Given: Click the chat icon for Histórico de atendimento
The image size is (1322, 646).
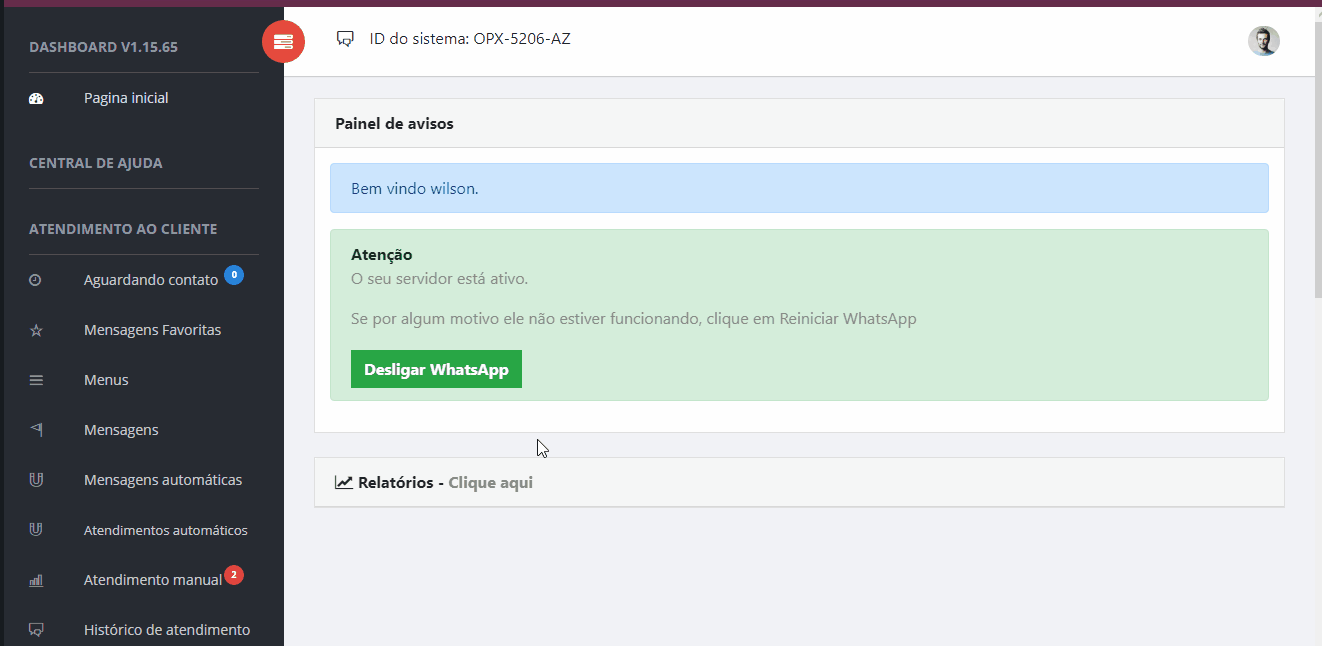Looking at the screenshot, I should (36, 630).
